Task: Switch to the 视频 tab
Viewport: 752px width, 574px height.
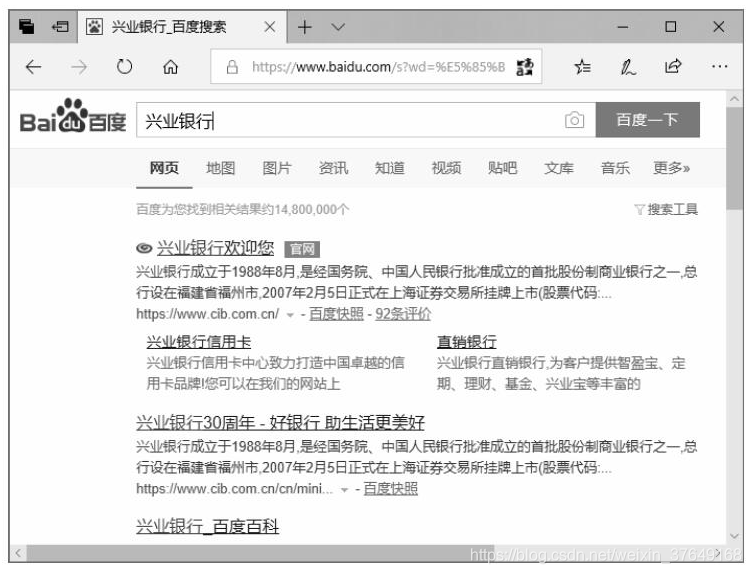Action: coord(446,168)
